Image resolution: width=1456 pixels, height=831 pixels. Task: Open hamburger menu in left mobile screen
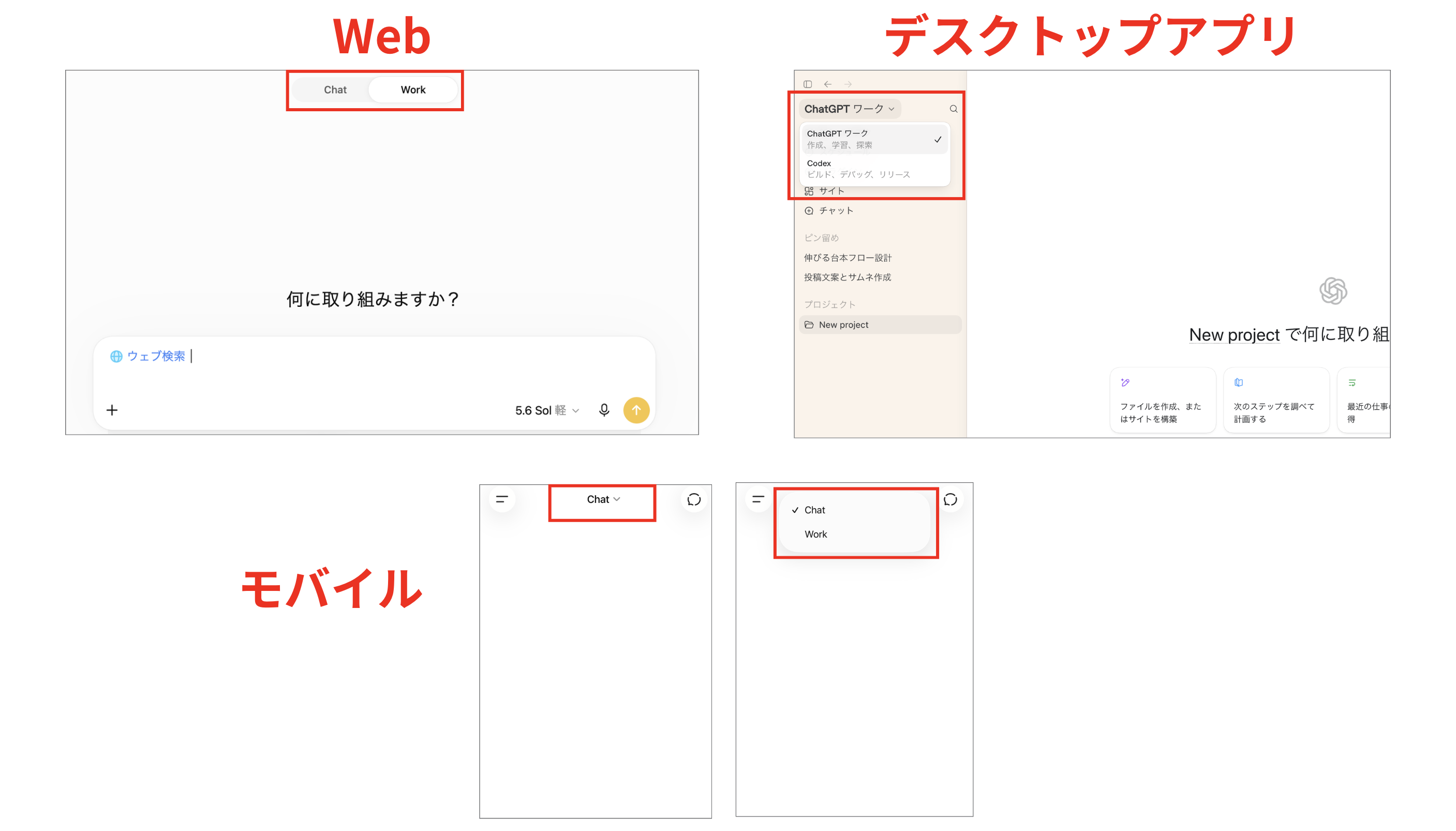(x=501, y=499)
